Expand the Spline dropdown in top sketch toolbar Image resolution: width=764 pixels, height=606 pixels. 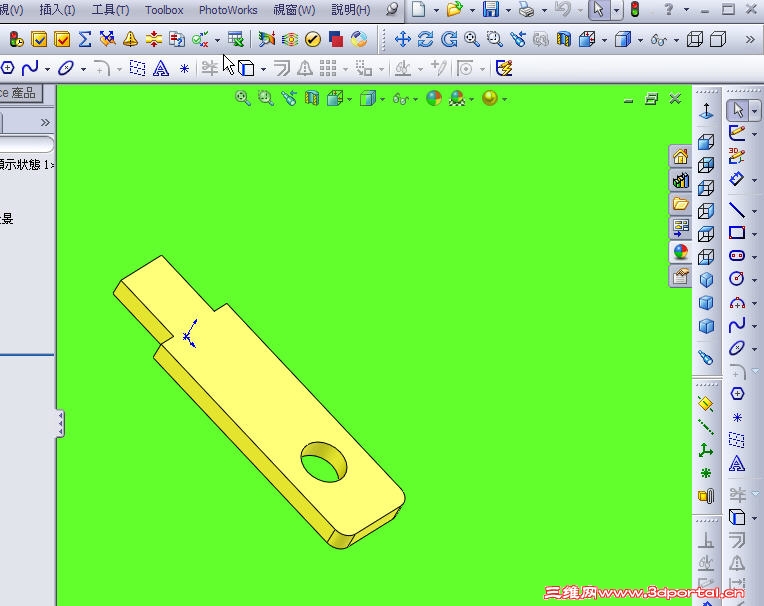click(x=47, y=69)
